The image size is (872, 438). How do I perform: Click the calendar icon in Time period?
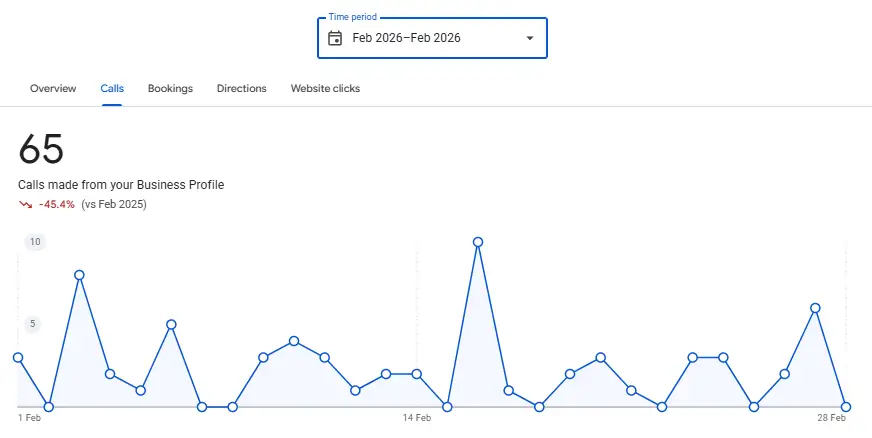point(335,38)
